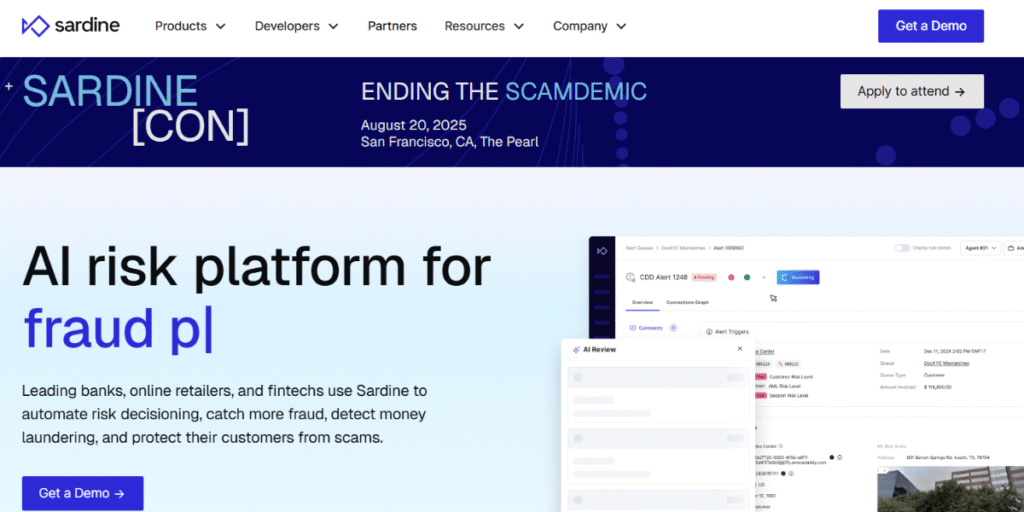Click the AI Review sparkle icon

click(x=576, y=349)
